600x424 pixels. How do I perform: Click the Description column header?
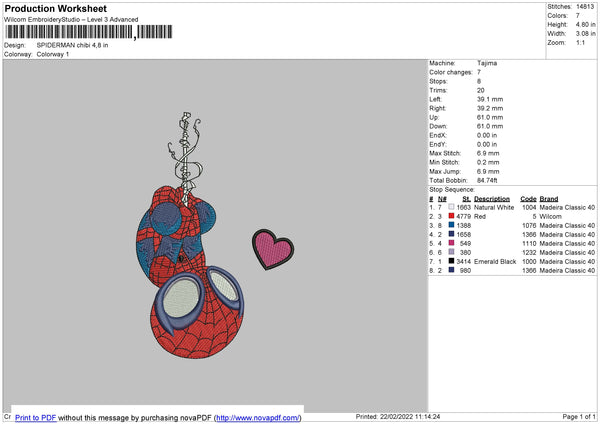pyautogui.click(x=492, y=199)
